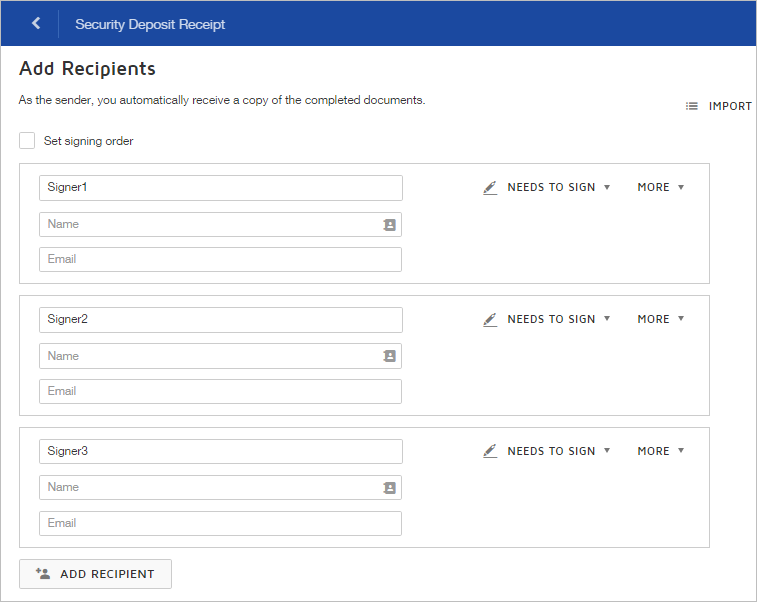Screen dimensions: 757x602
Task: Expand Needs to Sign dropdown for Signer3
Action: (558, 451)
